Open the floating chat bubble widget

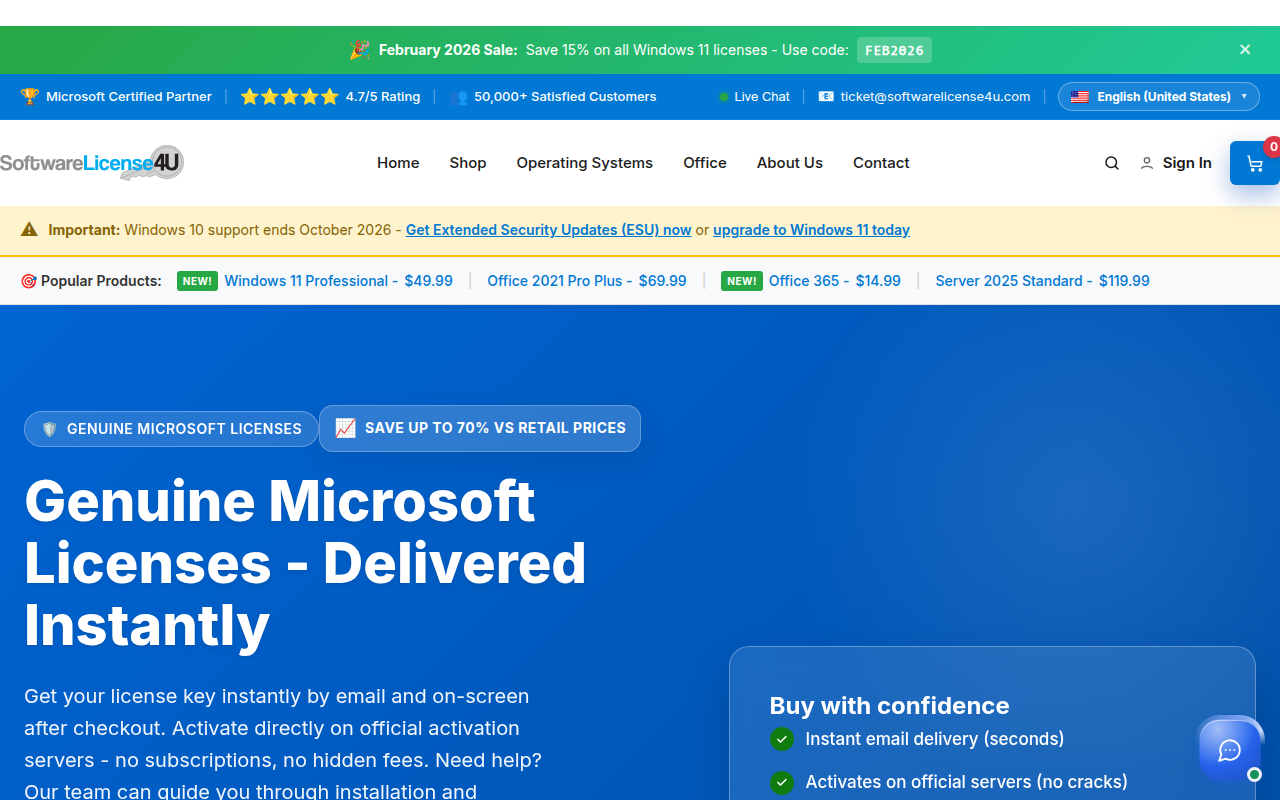(x=1230, y=750)
